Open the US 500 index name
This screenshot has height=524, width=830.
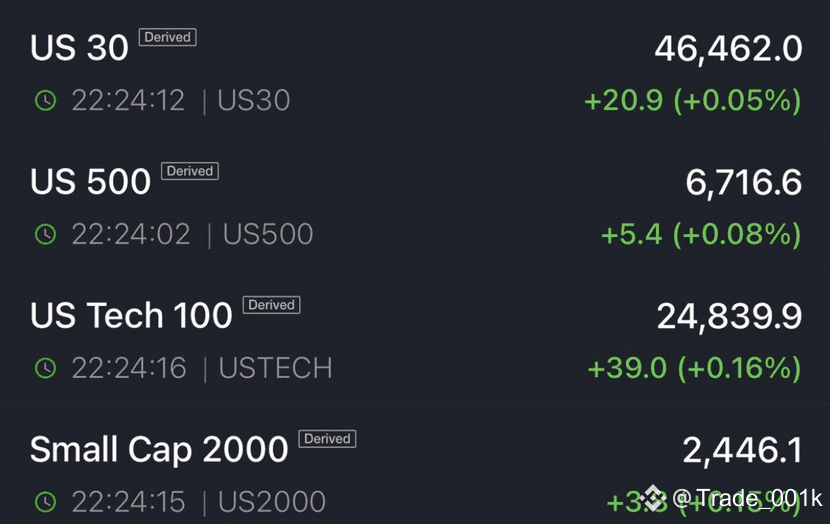point(91,182)
